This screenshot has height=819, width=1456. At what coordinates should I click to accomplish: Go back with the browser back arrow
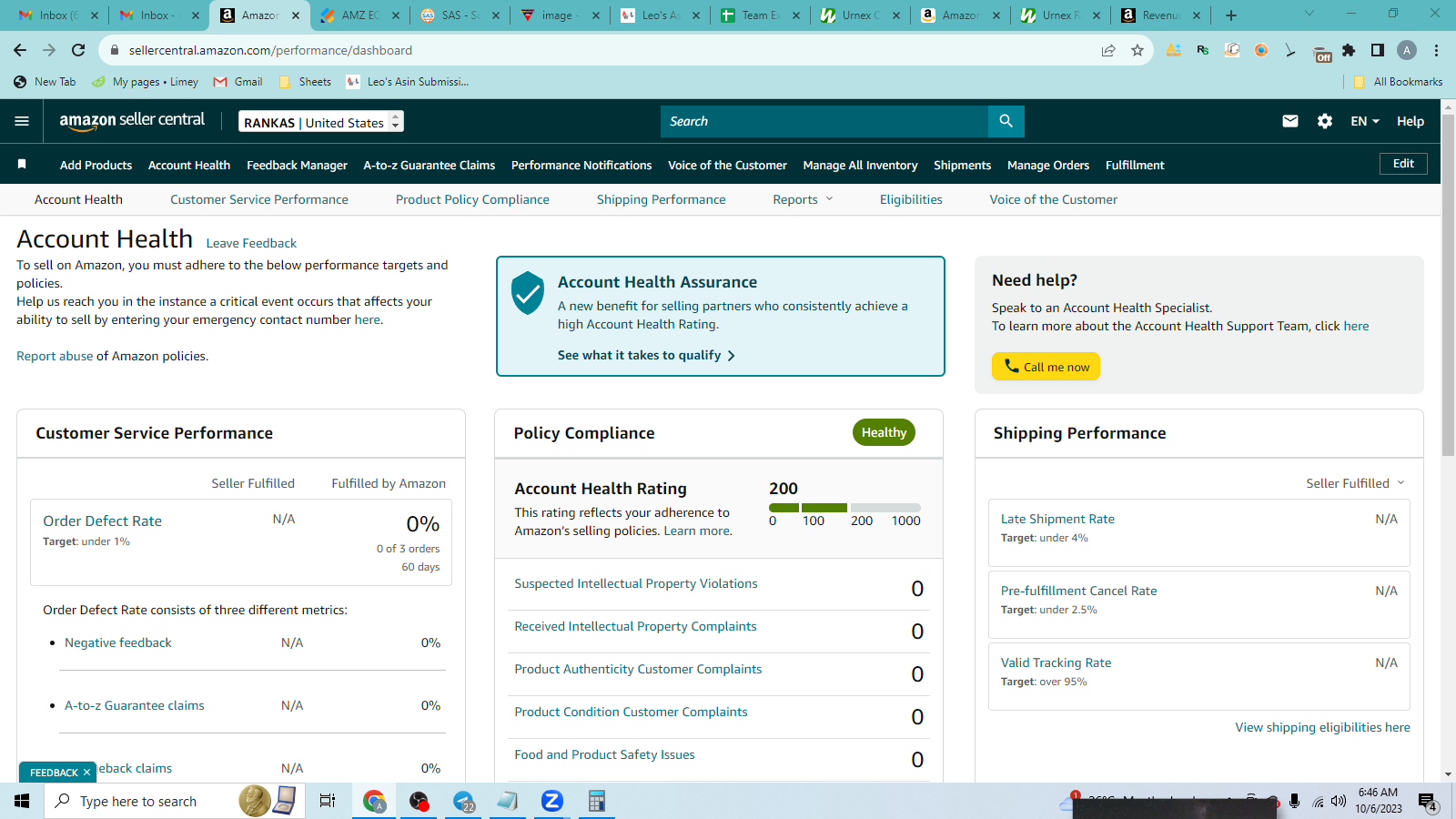(x=20, y=50)
